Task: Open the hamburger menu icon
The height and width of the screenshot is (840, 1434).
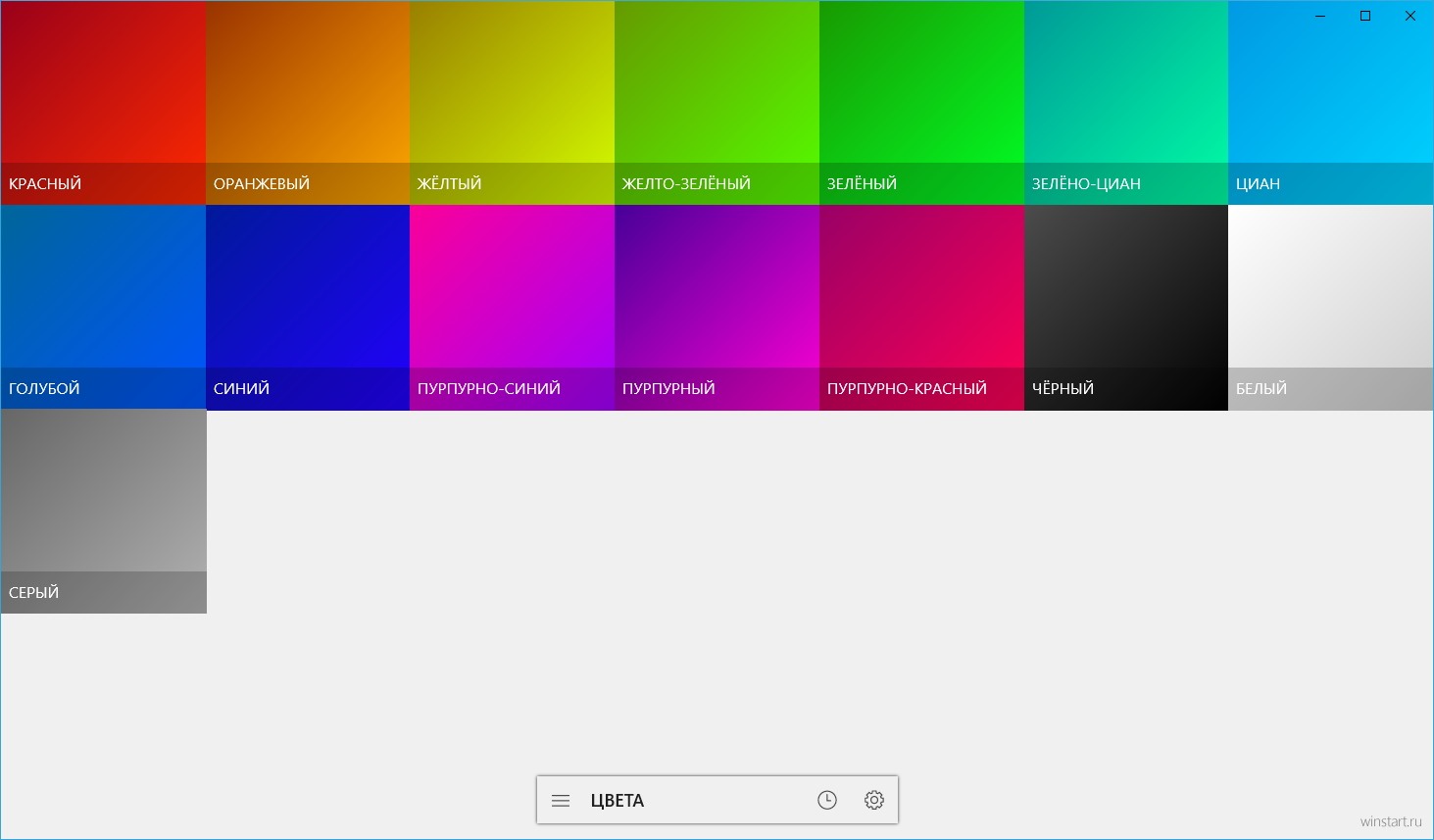Action: pyautogui.click(x=561, y=801)
